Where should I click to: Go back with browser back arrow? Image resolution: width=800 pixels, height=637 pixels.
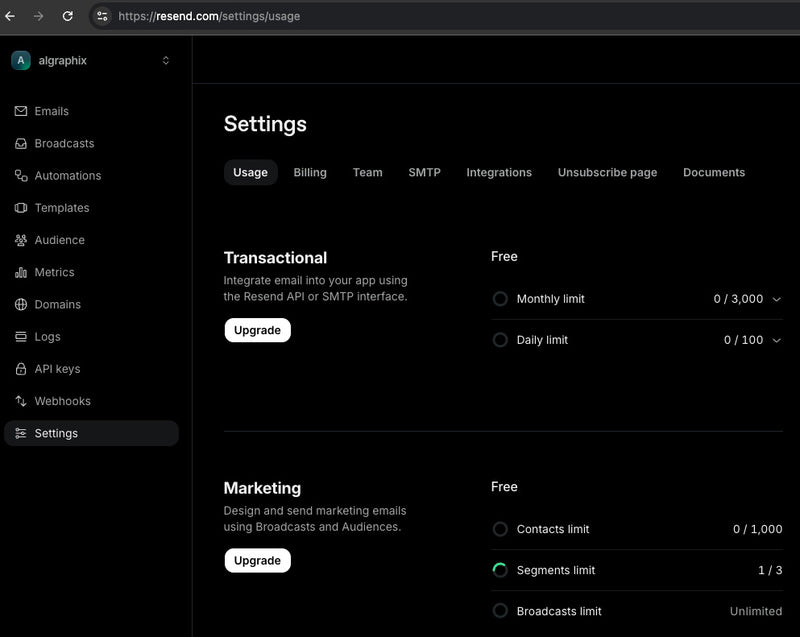coord(10,16)
